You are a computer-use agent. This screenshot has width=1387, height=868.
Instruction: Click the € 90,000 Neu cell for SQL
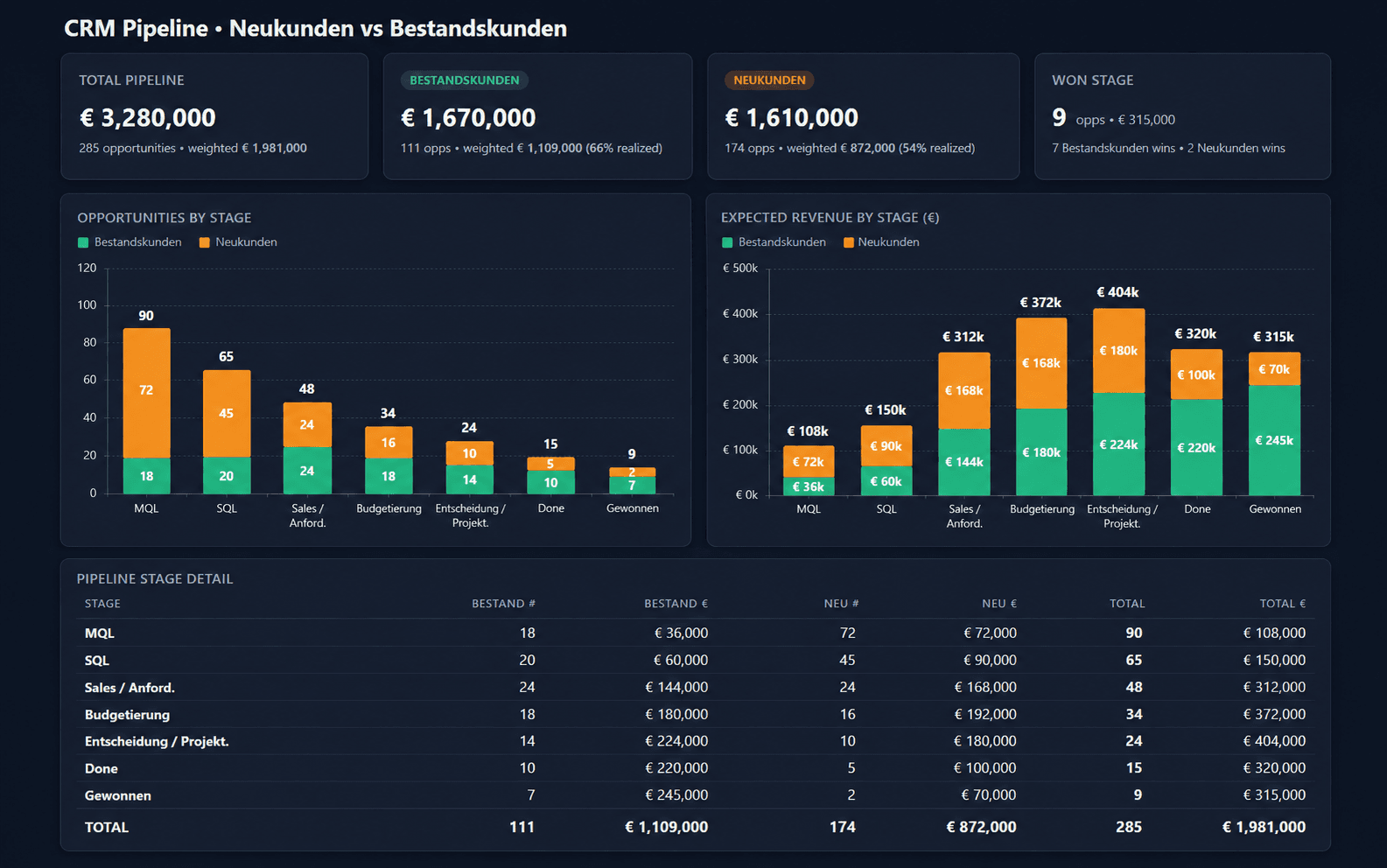990,661
